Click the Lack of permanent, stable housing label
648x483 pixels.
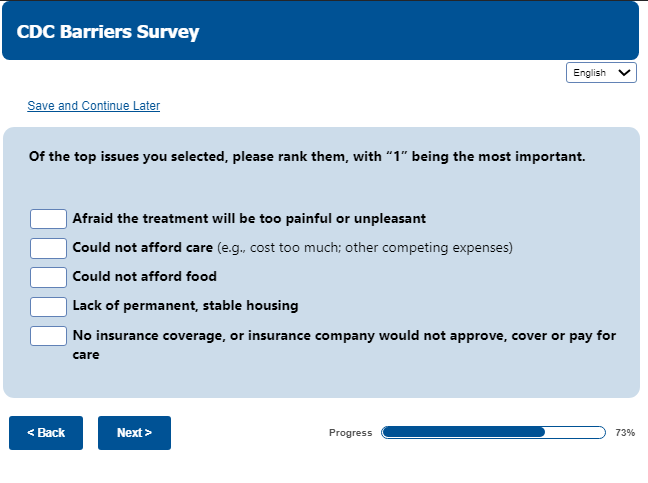pyautogui.click(x=185, y=306)
